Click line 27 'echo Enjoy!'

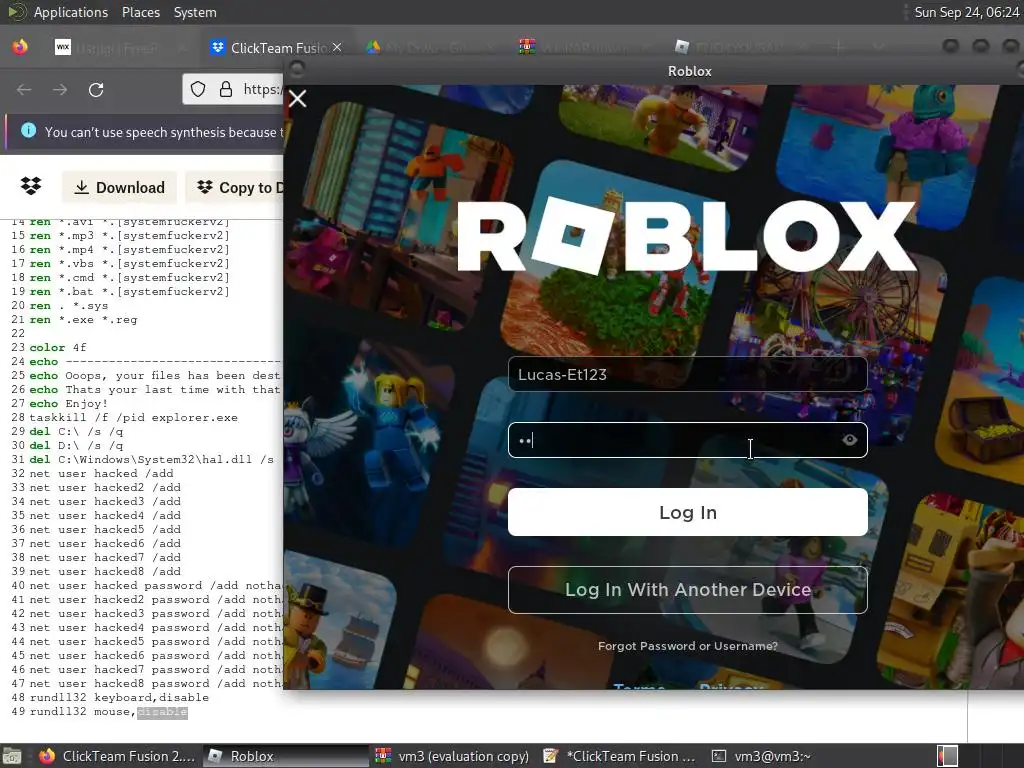[x=69, y=404]
